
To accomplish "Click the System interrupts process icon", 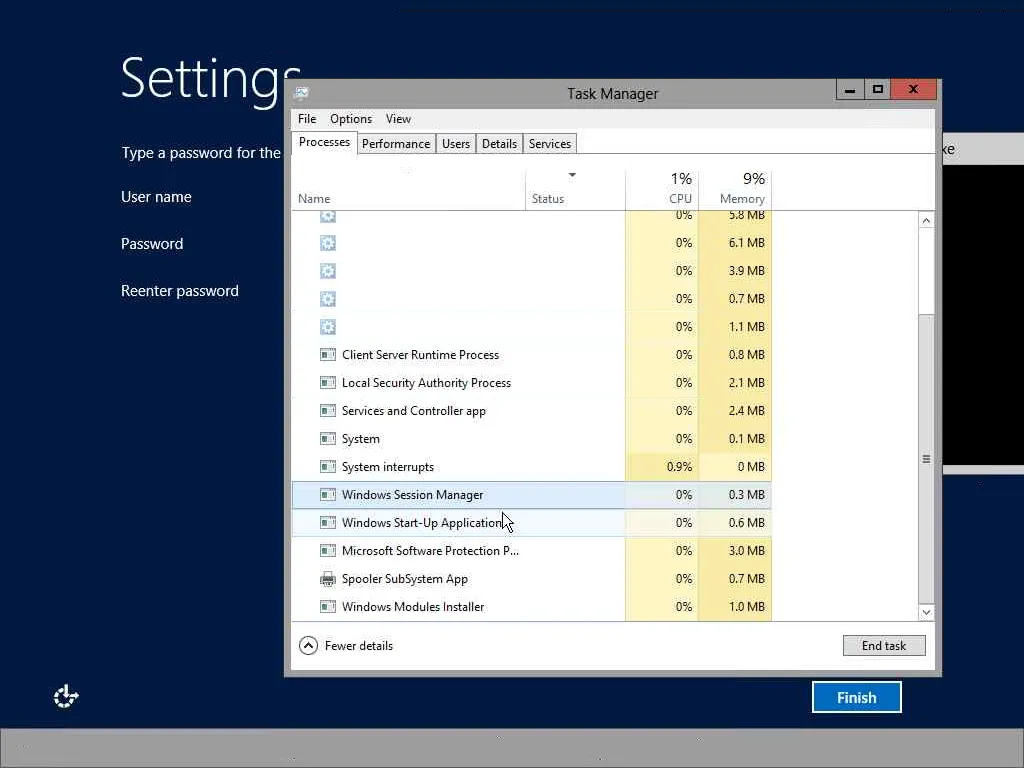I will (x=328, y=467).
